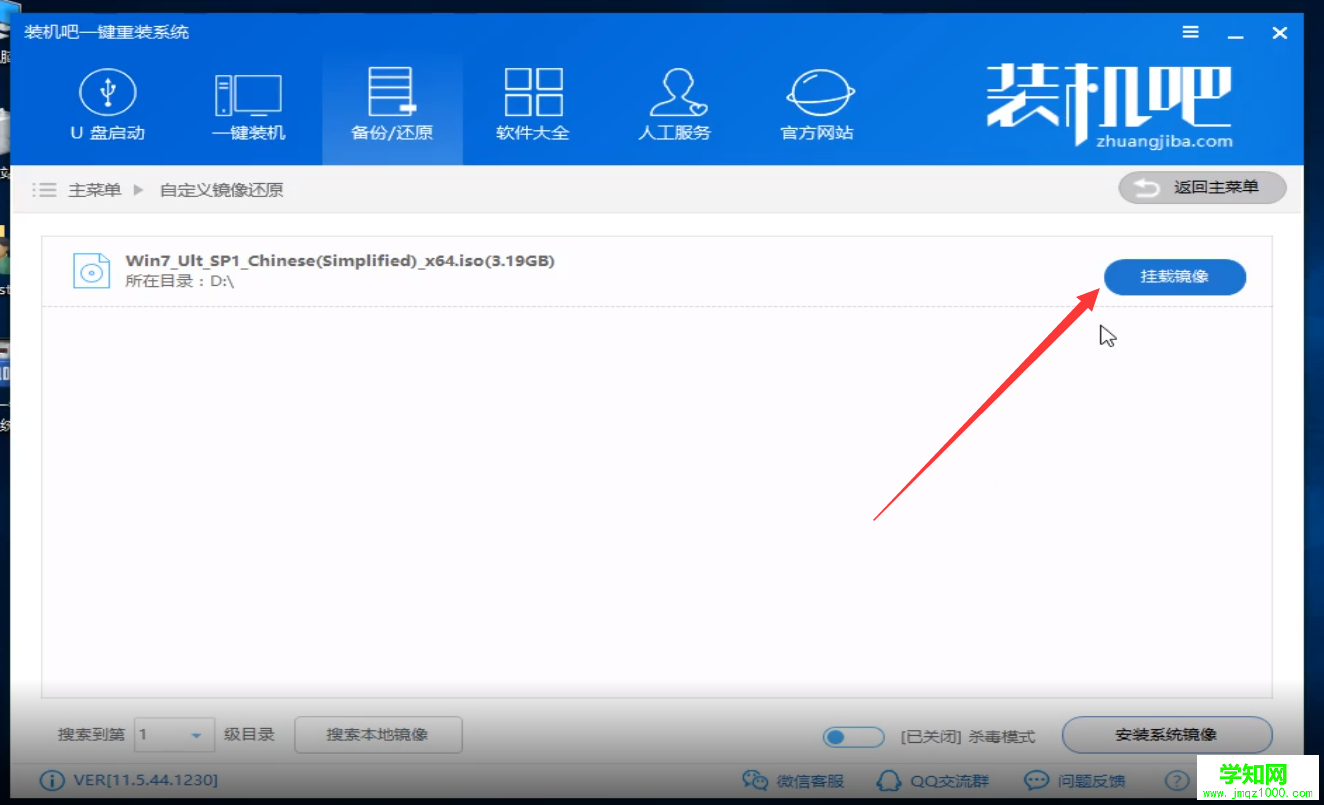Close the 装机吧 window
This screenshot has height=805, width=1324.
click(x=1279, y=33)
